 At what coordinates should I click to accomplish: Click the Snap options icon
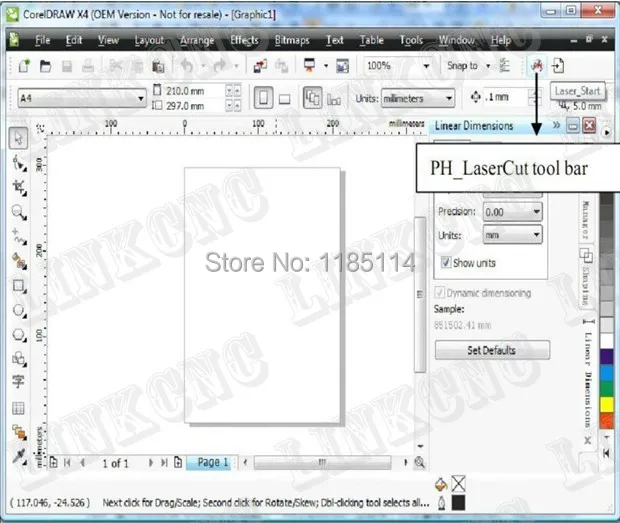click(505, 66)
